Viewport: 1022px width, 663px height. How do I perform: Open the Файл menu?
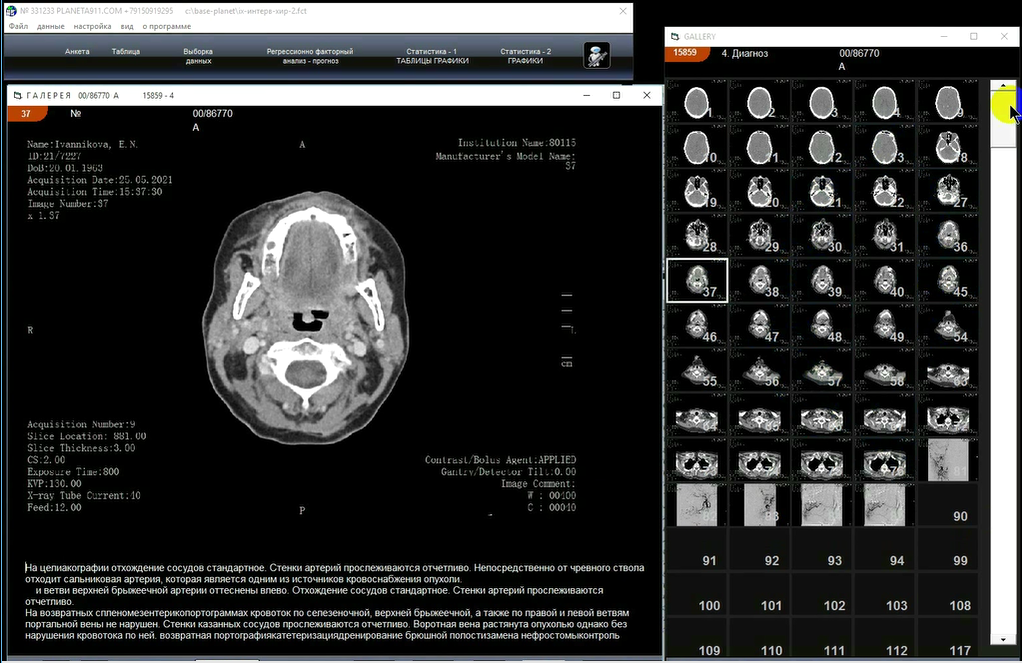[18, 26]
